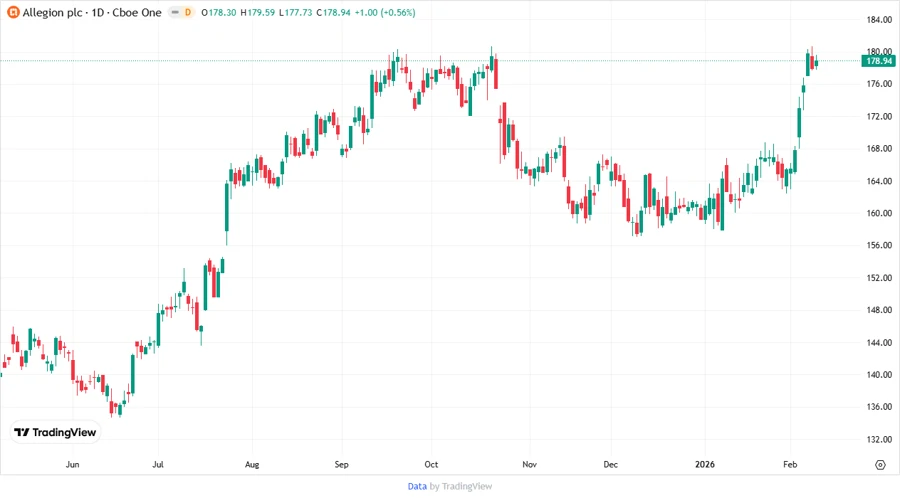The image size is (900, 498).
Task: Click the 164.00 price axis label
Action: [x=879, y=181]
